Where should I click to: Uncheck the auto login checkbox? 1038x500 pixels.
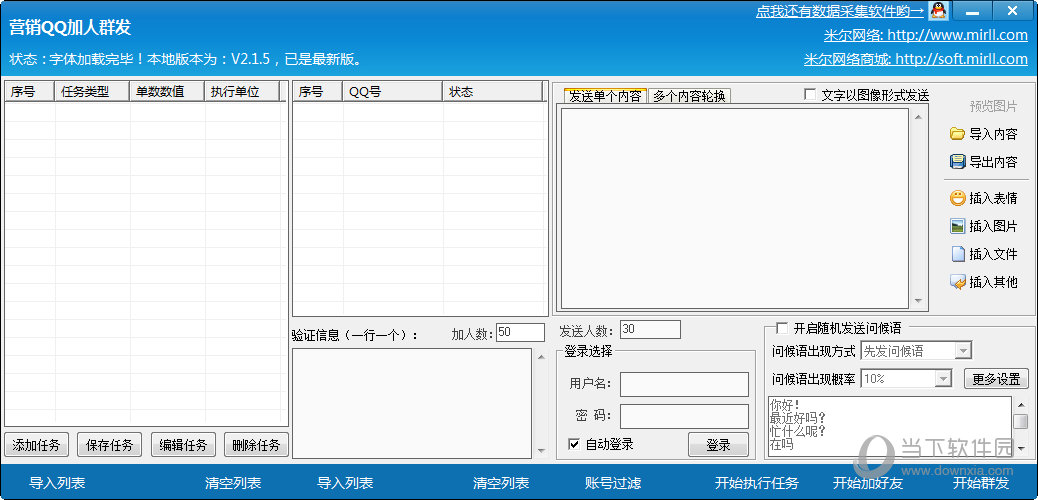[x=574, y=444]
